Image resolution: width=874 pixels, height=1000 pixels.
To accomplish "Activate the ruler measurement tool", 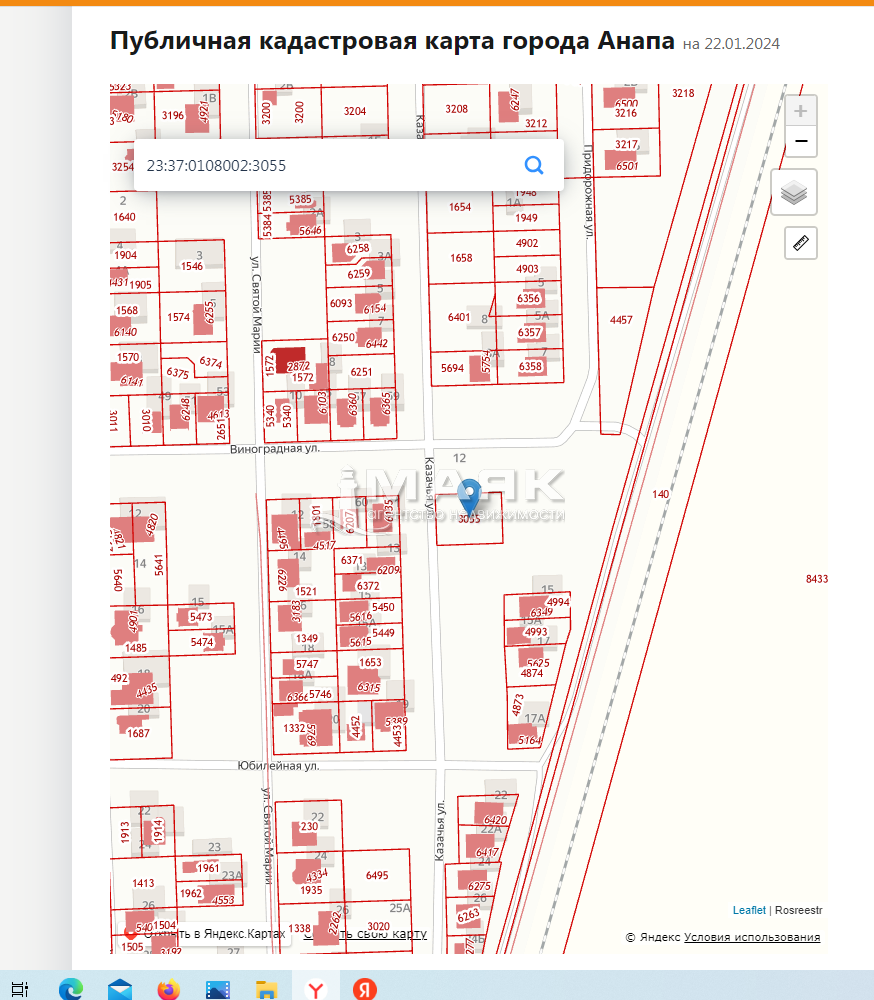I will [x=801, y=242].
